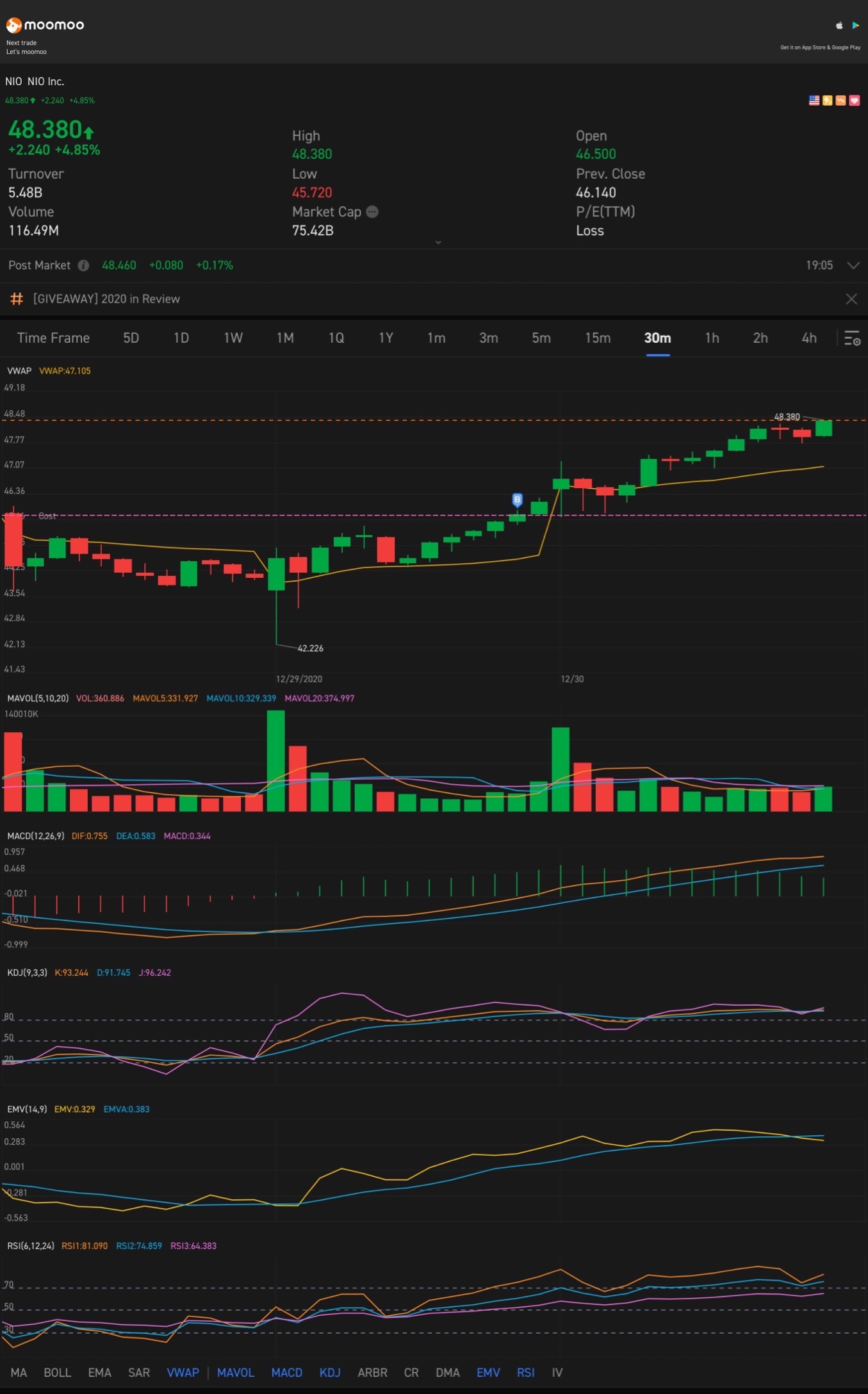Switch chart to 1Y time frame
Image resolution: width=868 pixels, height=1394 pixels.
point(386,338)
